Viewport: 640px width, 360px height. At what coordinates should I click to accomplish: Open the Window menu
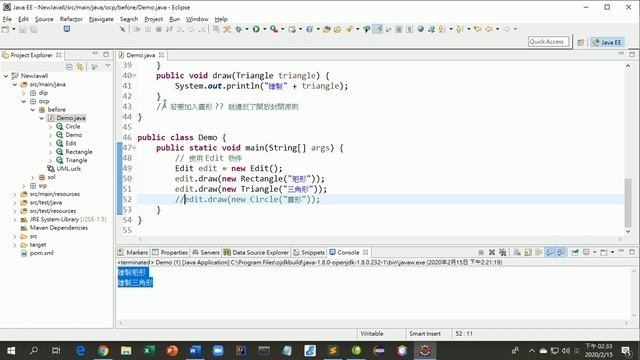(197, 19)
